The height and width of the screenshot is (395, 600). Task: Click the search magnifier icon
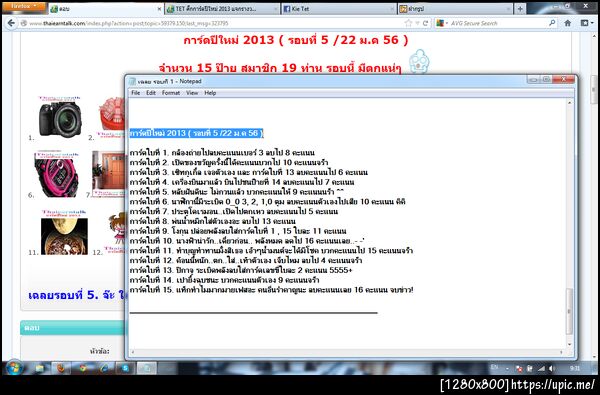click(x=552, y=23)
